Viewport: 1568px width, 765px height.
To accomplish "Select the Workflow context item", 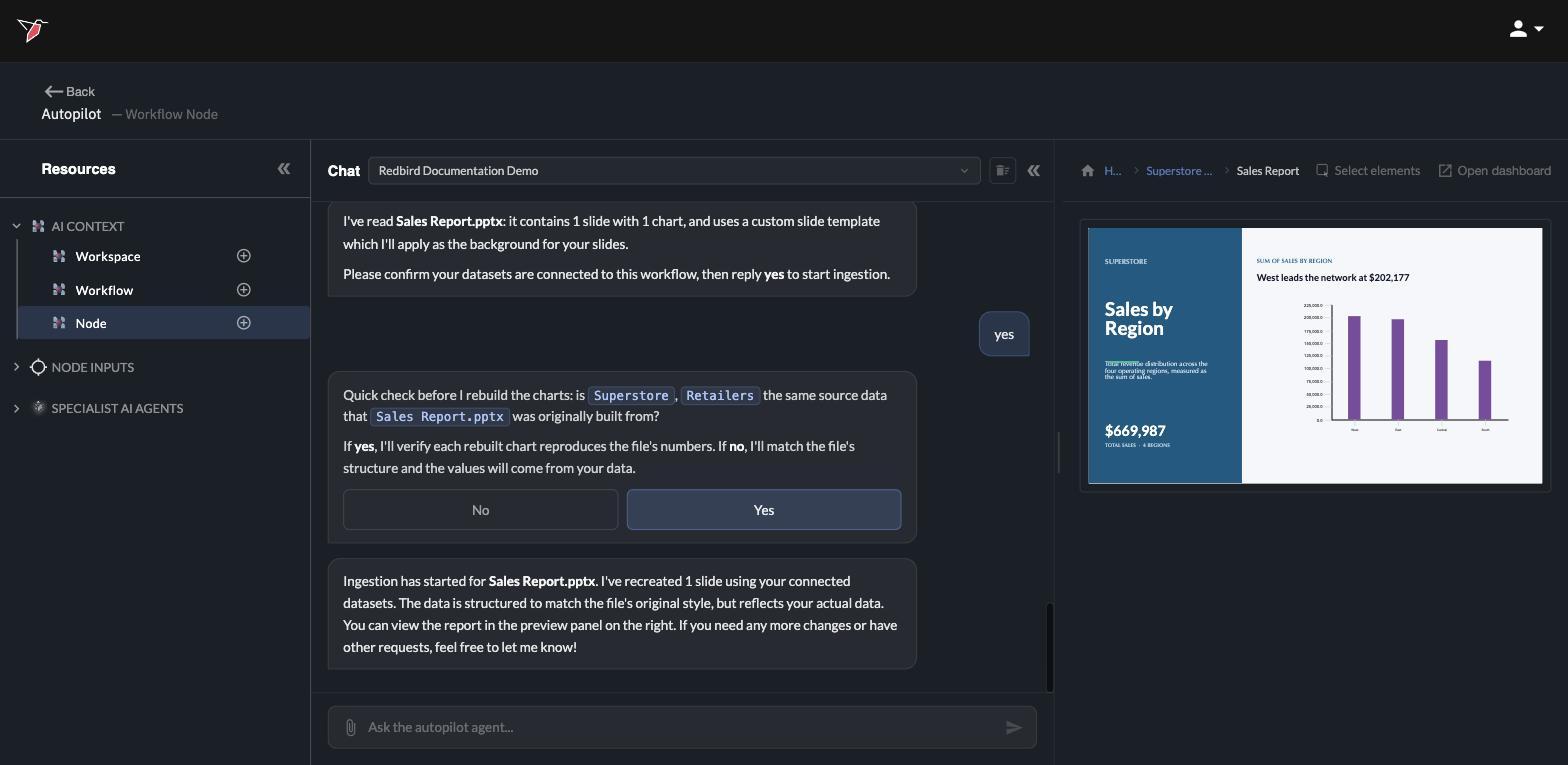I will coord(104,290).
